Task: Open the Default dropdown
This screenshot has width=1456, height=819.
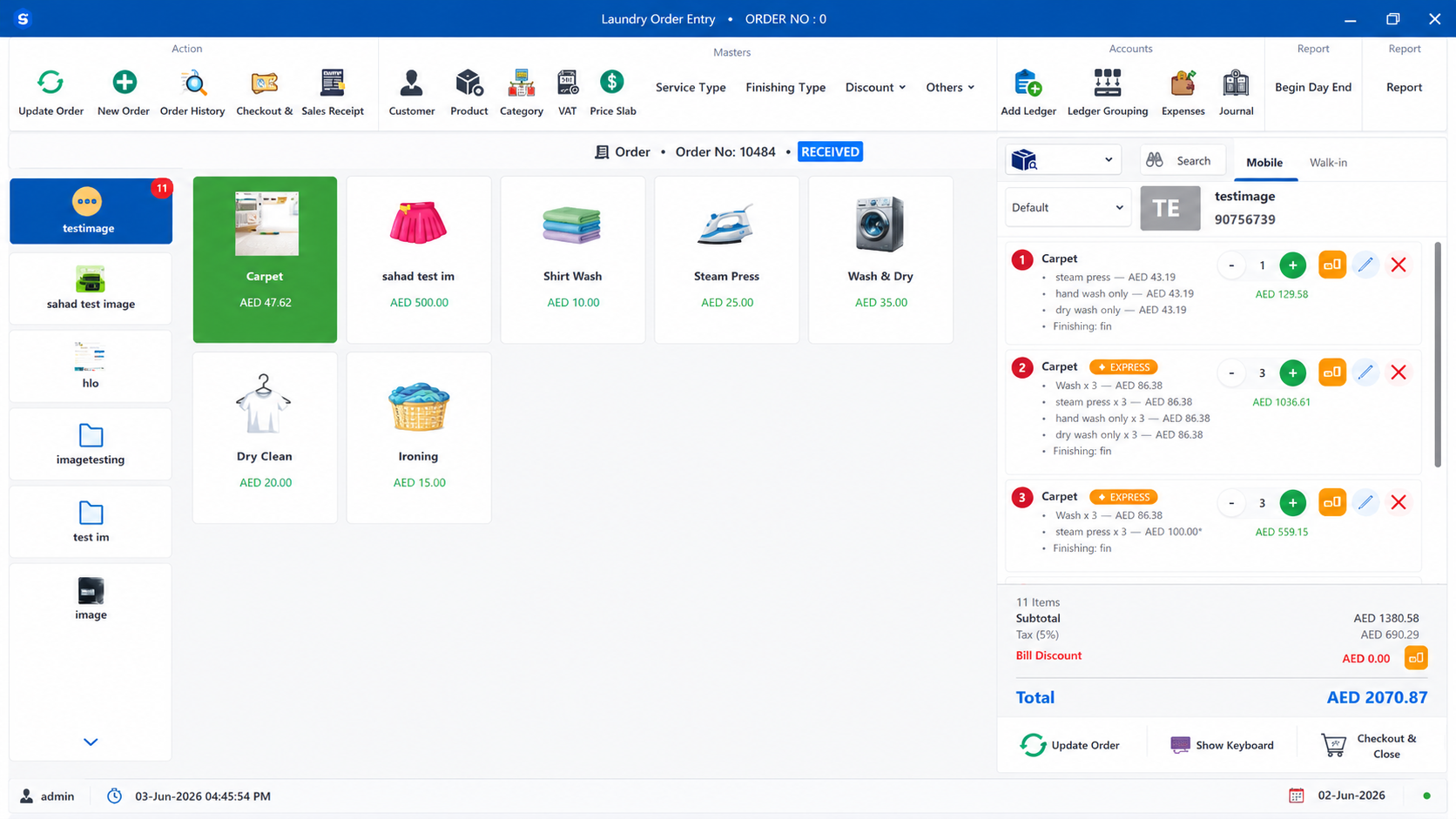Action: [x=1068, y=207]
